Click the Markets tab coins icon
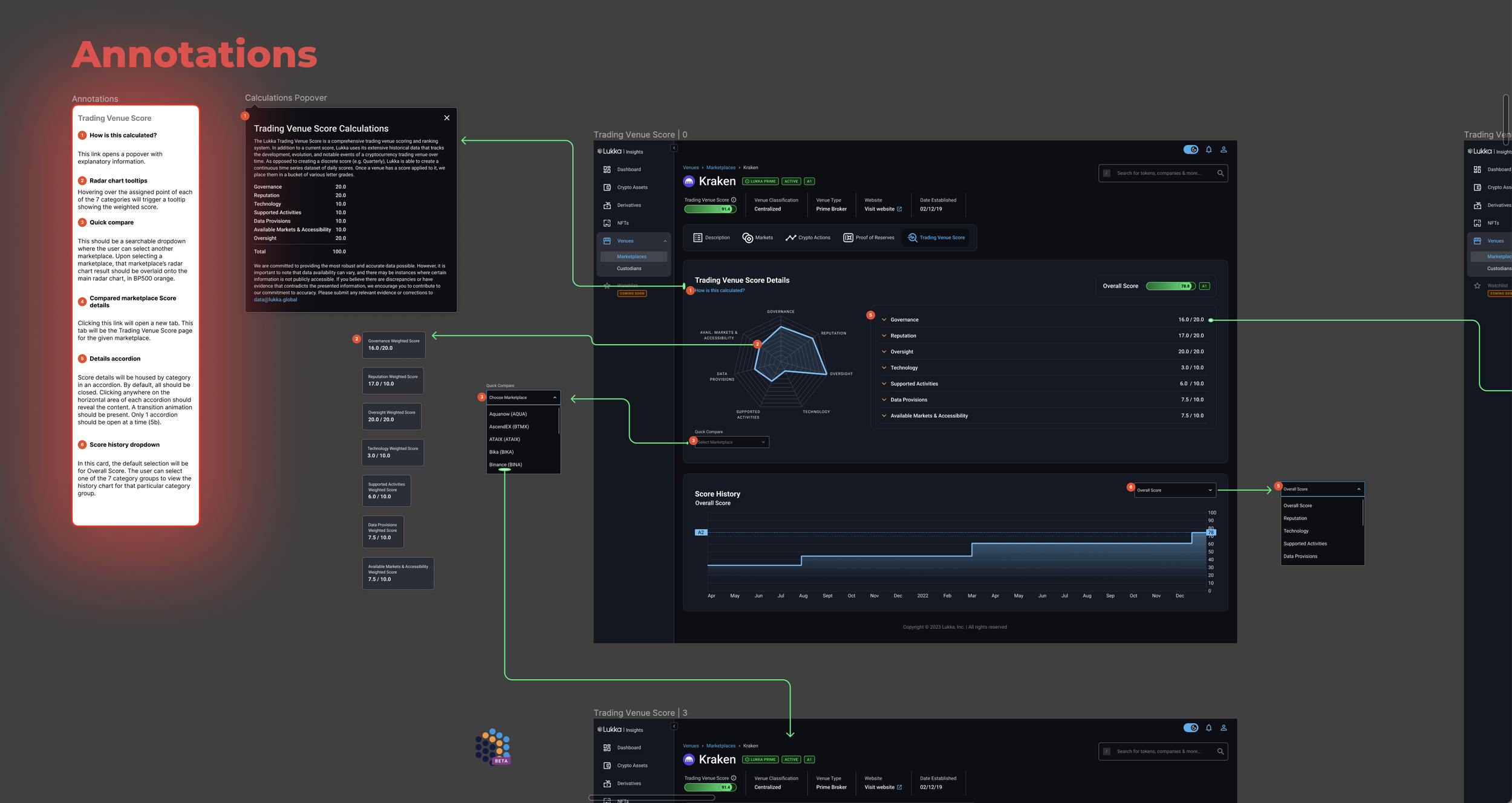This screenshot has width=1512, height=803. pos(748,238)
